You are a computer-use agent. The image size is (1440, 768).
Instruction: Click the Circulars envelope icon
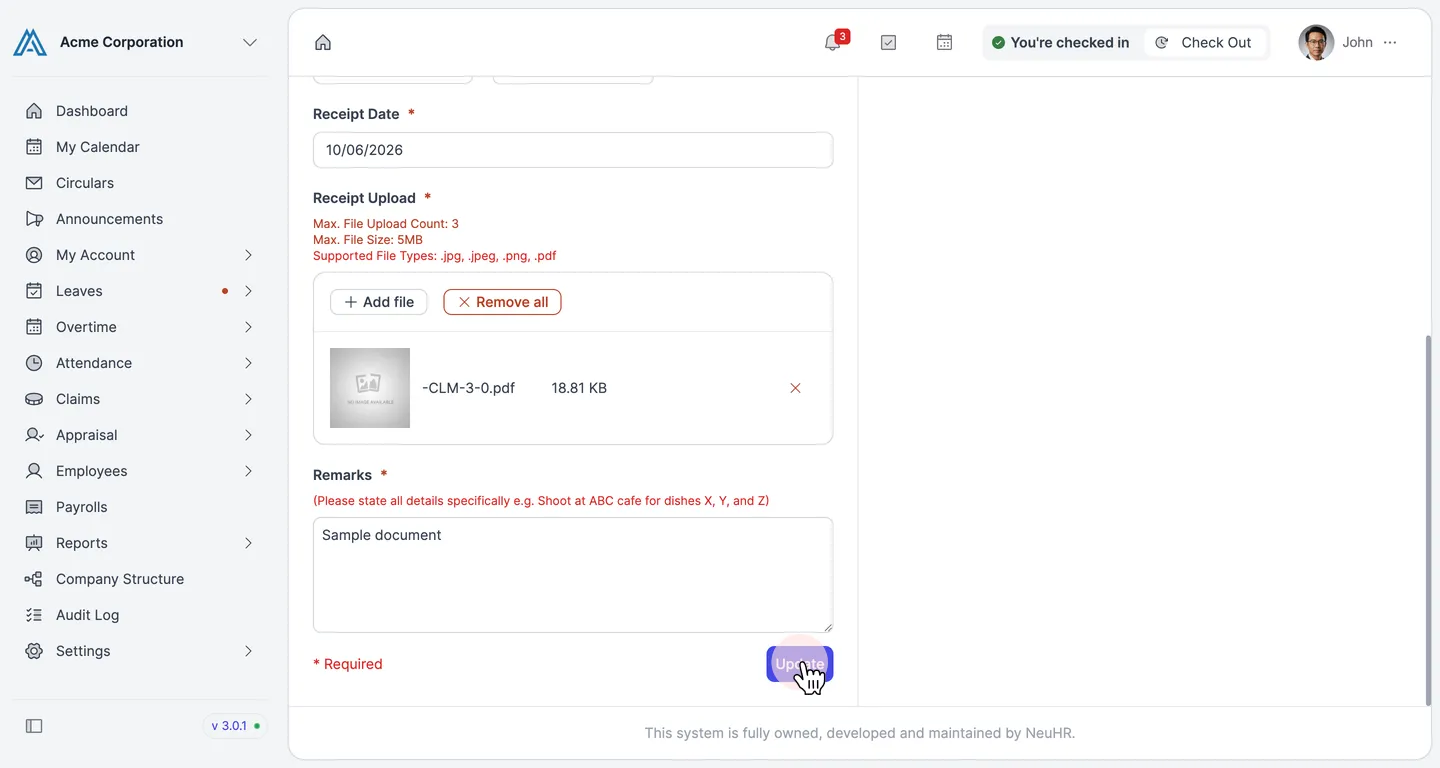(34, 183)
